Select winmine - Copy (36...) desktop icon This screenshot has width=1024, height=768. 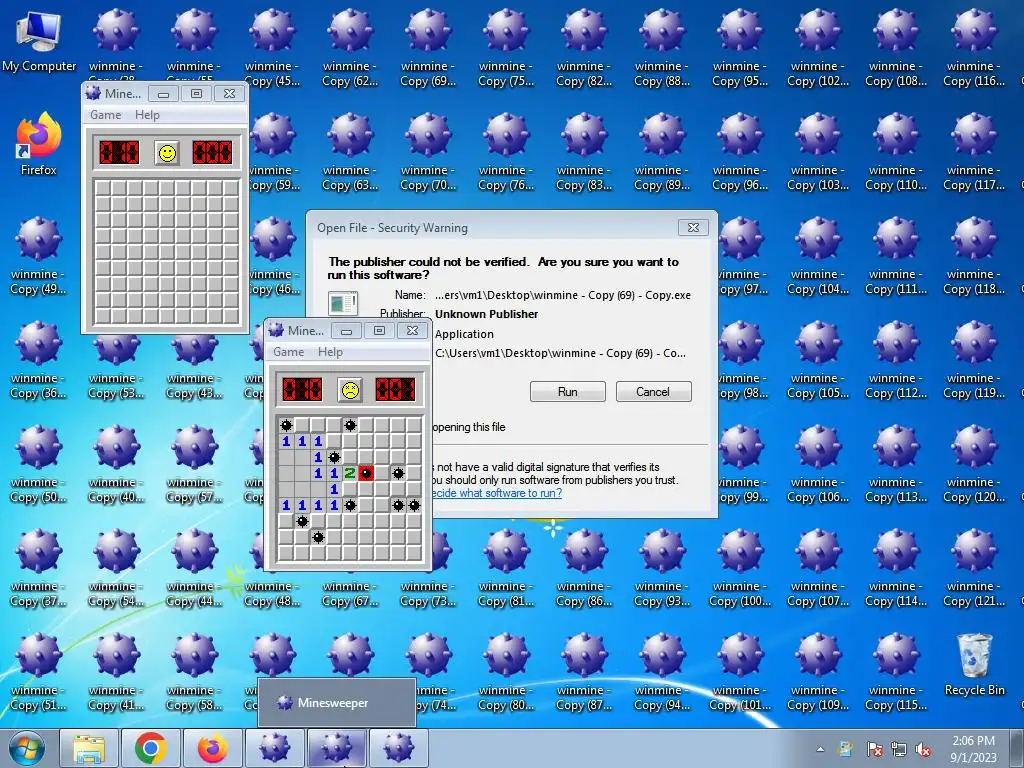point(39,360)
